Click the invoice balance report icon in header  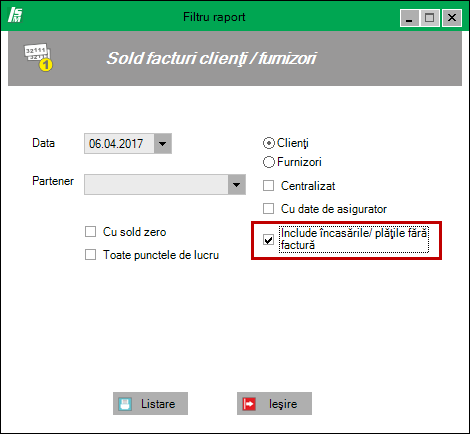(x=38, y=57)
